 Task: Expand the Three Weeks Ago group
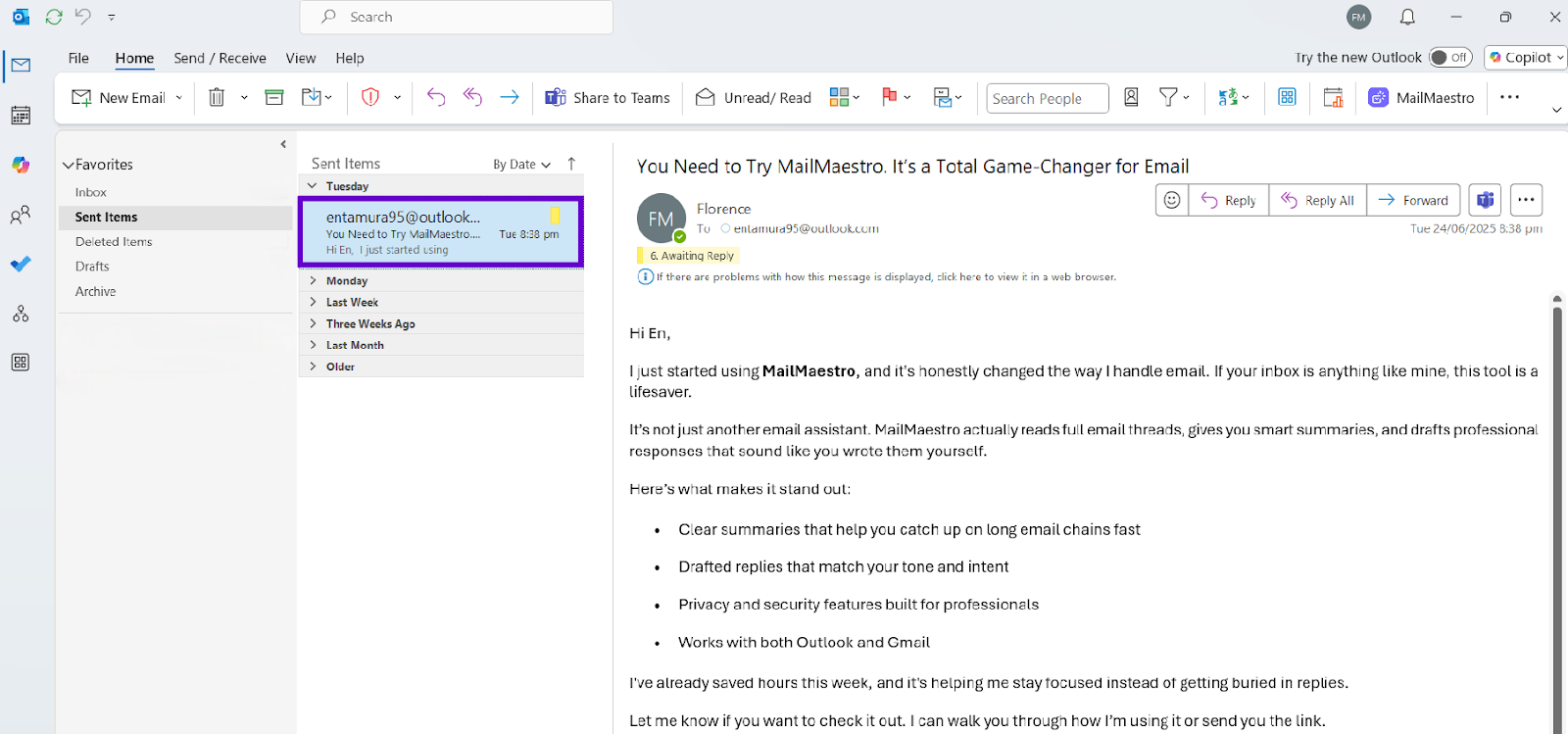pos(313,323)
